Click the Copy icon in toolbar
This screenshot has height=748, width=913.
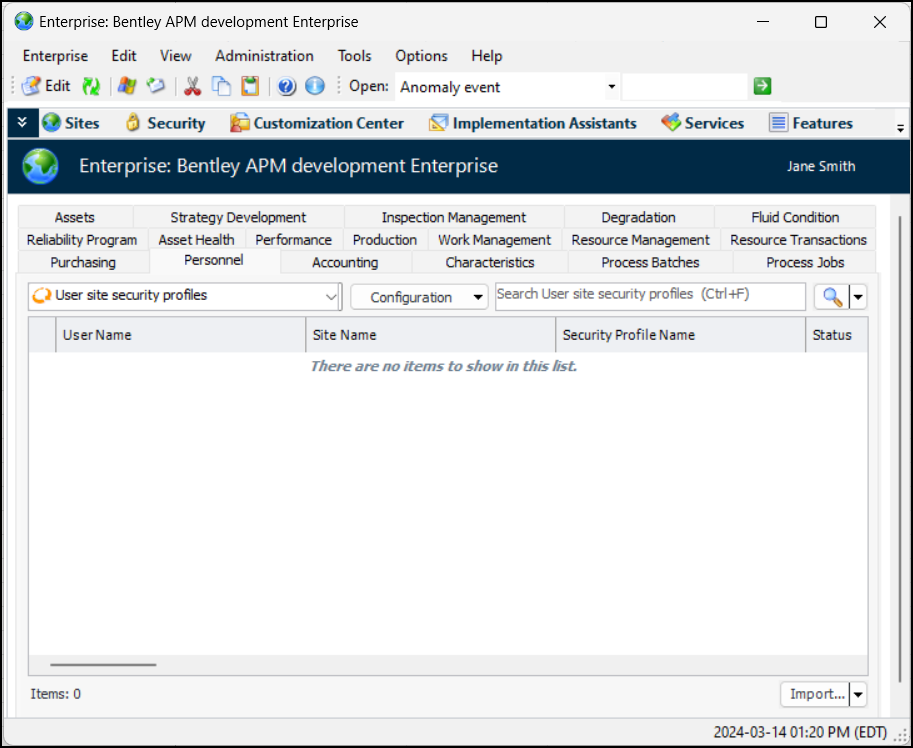click(x=221, y=86)
